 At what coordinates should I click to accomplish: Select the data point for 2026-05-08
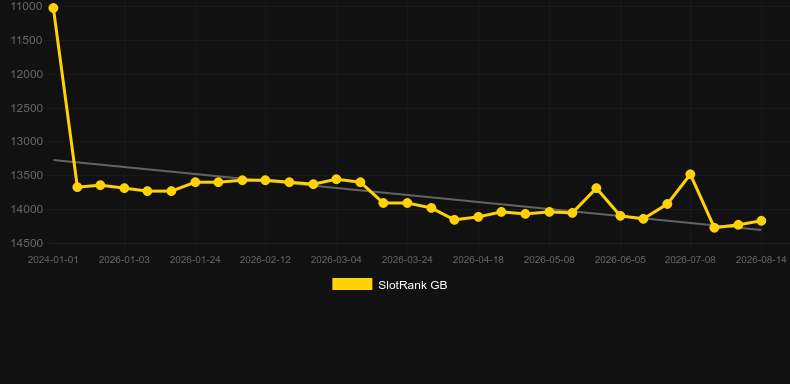pyautogui.click(x=549, y=212)
